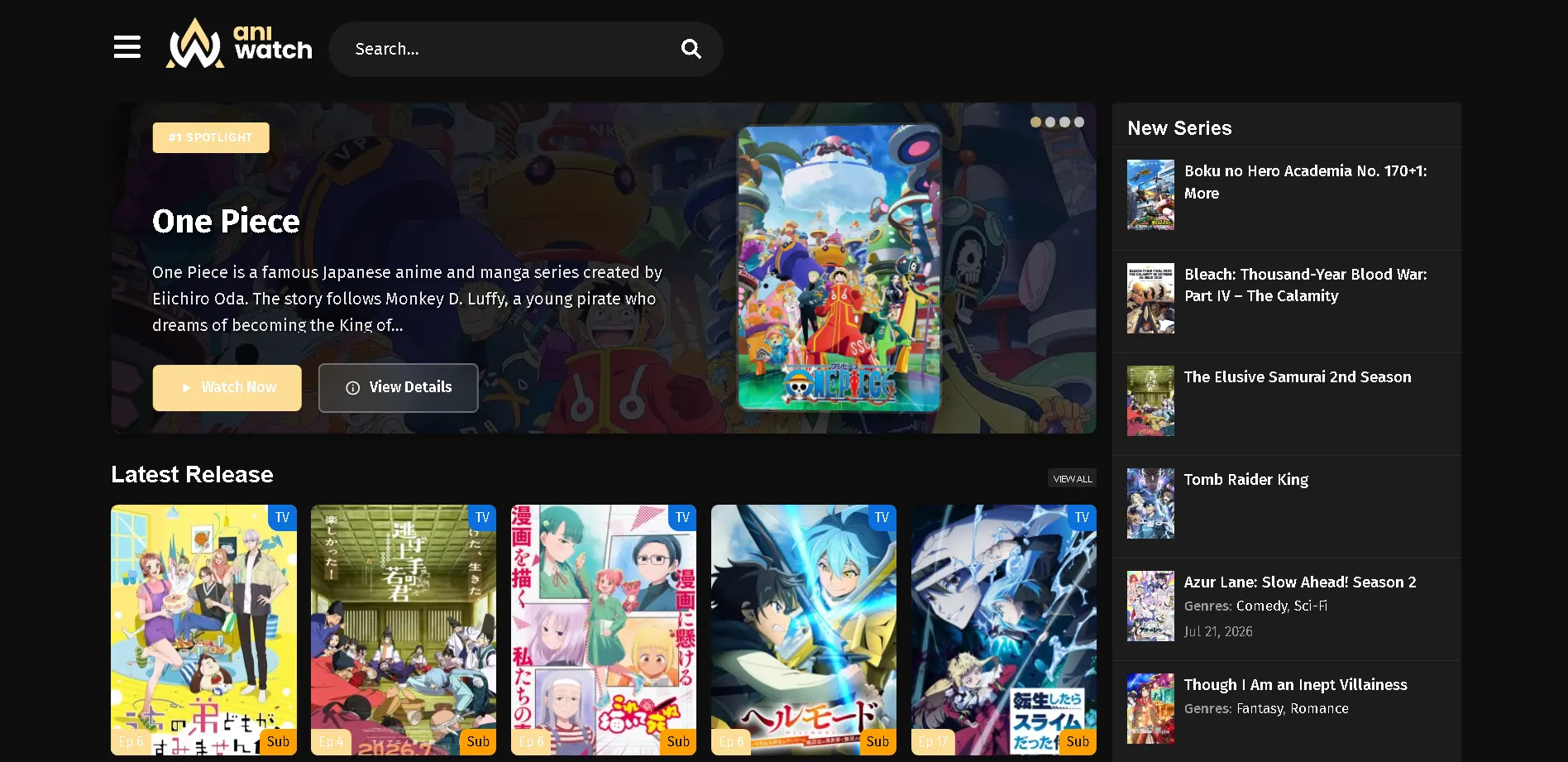
Task: Select the Sub badge on the Ep 17 card
Action: pyautogui.click(x=1078, y=741)
